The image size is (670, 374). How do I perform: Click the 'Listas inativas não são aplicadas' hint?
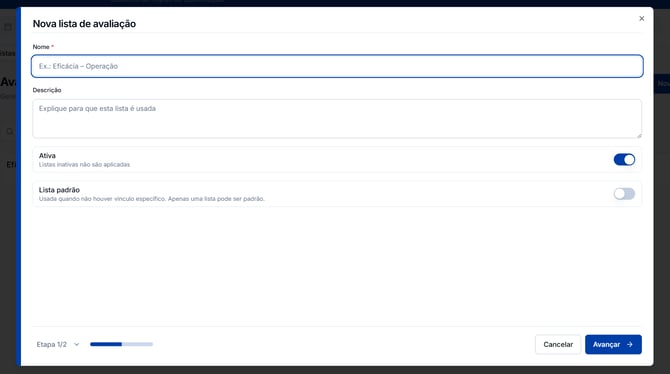pos(84,165)
